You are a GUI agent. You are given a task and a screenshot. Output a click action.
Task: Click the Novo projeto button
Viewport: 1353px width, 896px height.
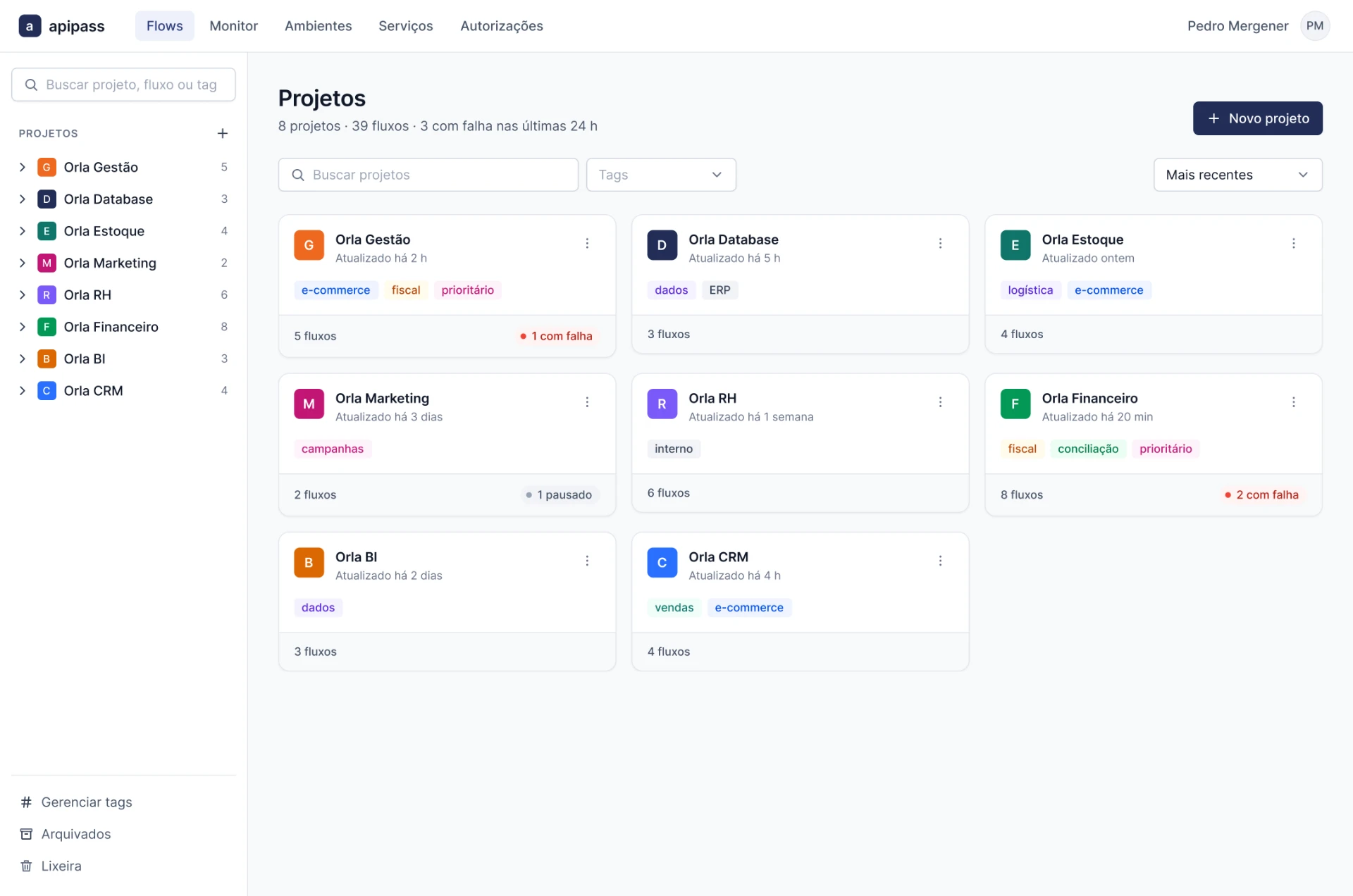coord(1257,118)
